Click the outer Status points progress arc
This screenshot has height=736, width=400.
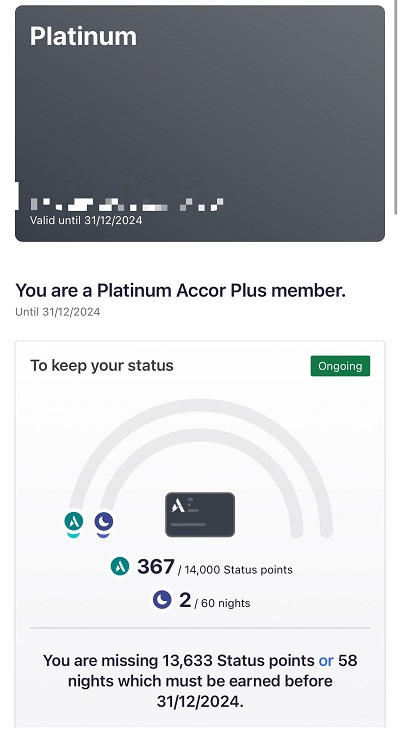[x=202, y=406]
